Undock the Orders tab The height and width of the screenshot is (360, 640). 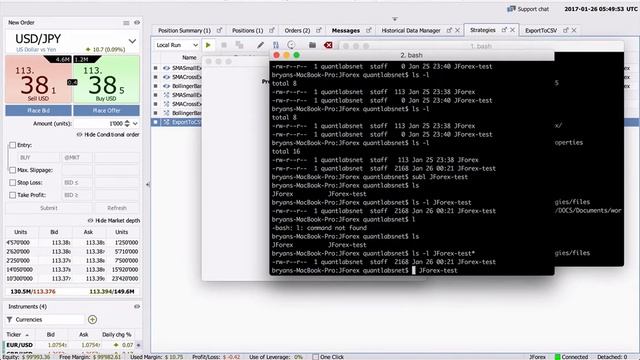click(x=319, y=30)
